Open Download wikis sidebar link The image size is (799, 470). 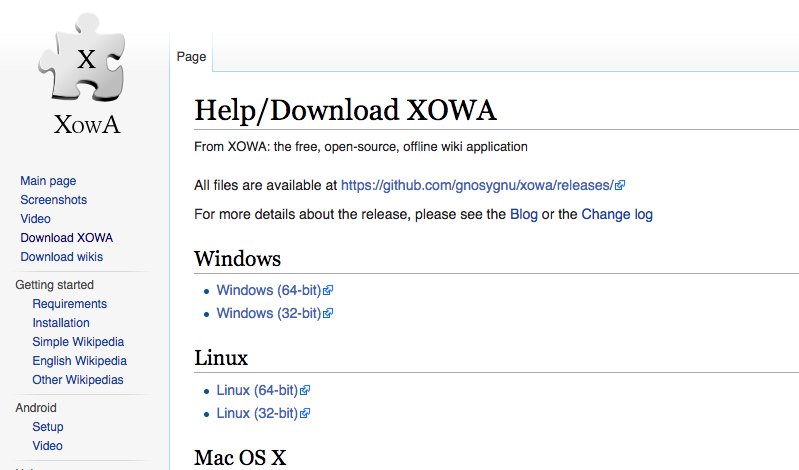coord(62,256)
